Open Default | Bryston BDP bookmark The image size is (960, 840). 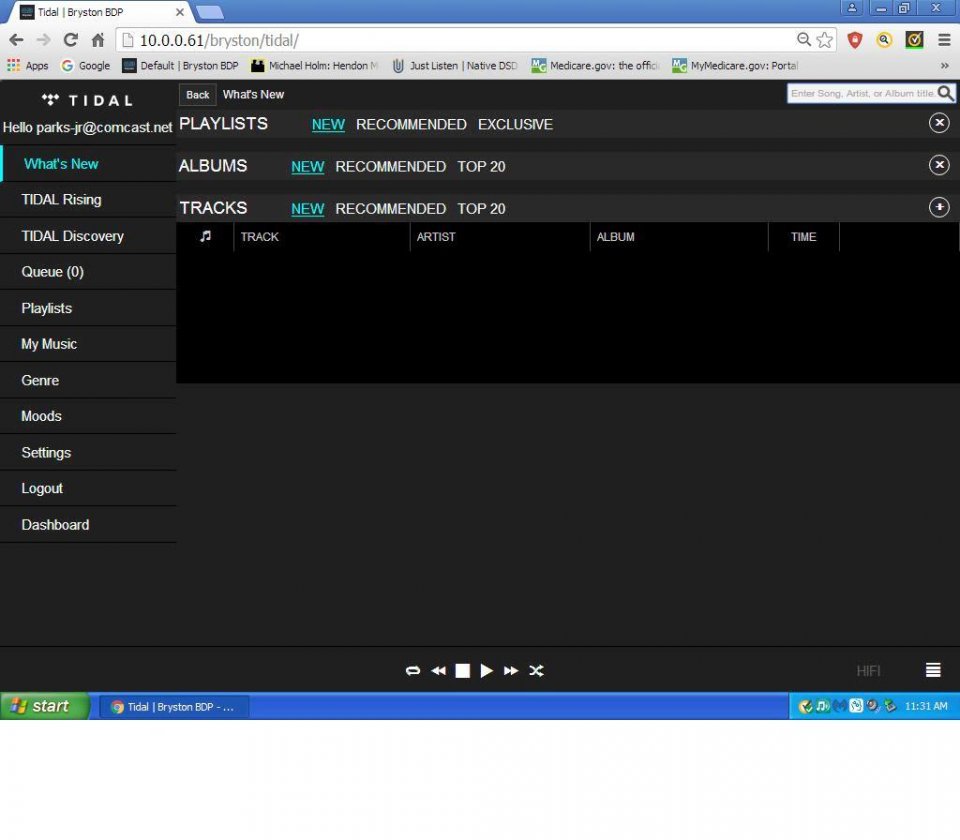tap(180, 66)
